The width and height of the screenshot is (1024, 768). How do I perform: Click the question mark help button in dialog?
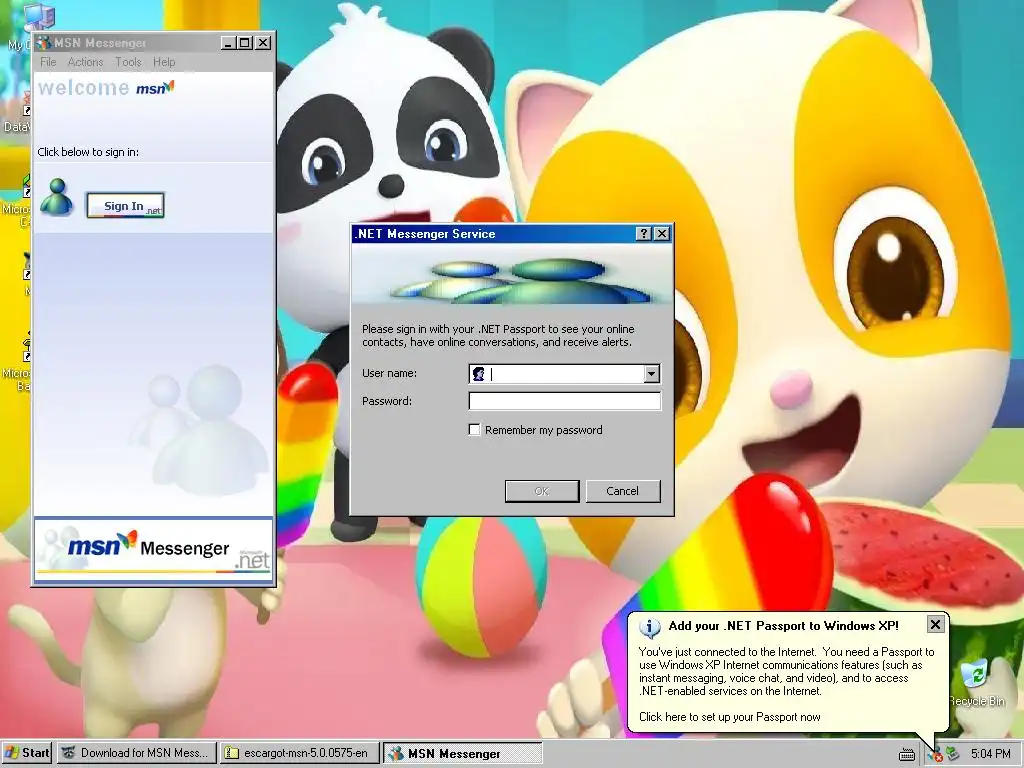point(643,234)
